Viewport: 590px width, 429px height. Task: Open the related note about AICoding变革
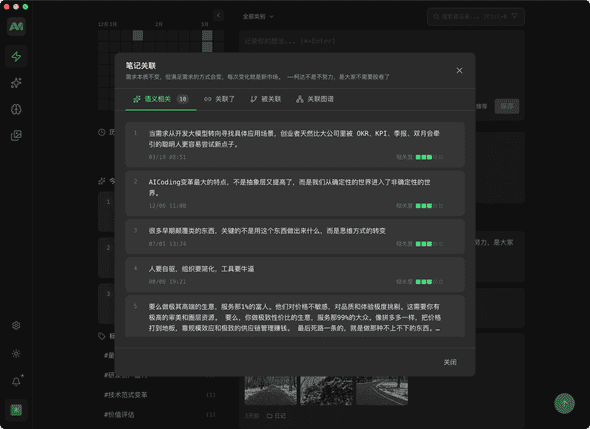click(295, 193)
